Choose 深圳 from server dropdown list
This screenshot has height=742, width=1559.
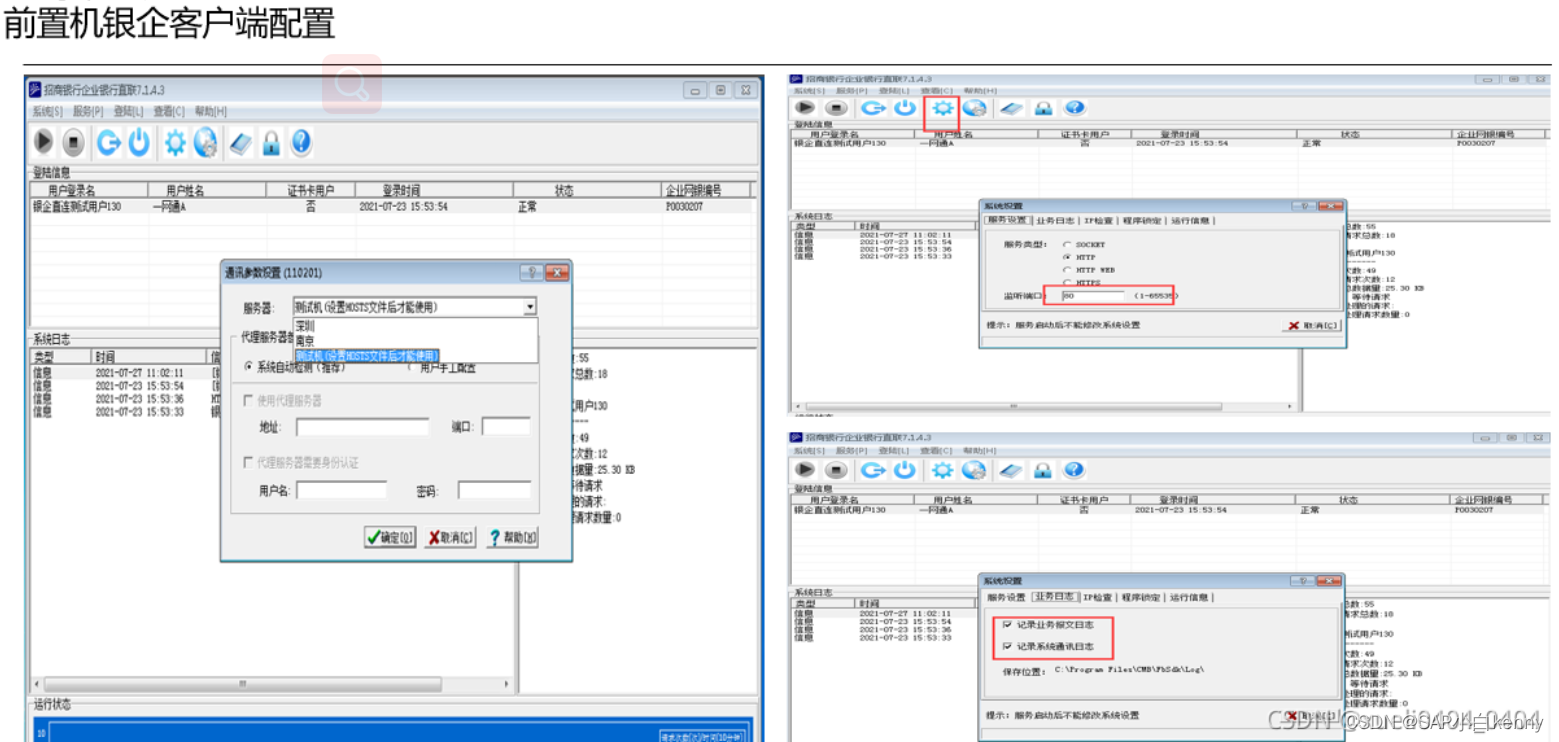tap(415, 326)
